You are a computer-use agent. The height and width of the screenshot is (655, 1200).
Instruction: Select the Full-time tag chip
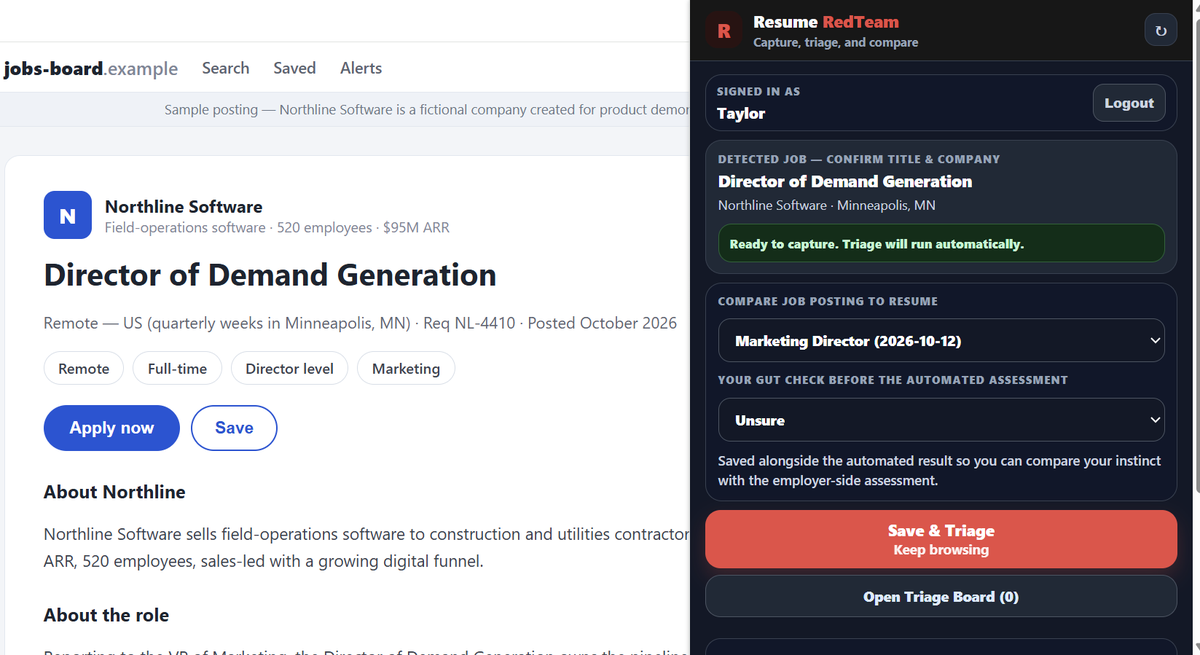(x=177, y=369)
